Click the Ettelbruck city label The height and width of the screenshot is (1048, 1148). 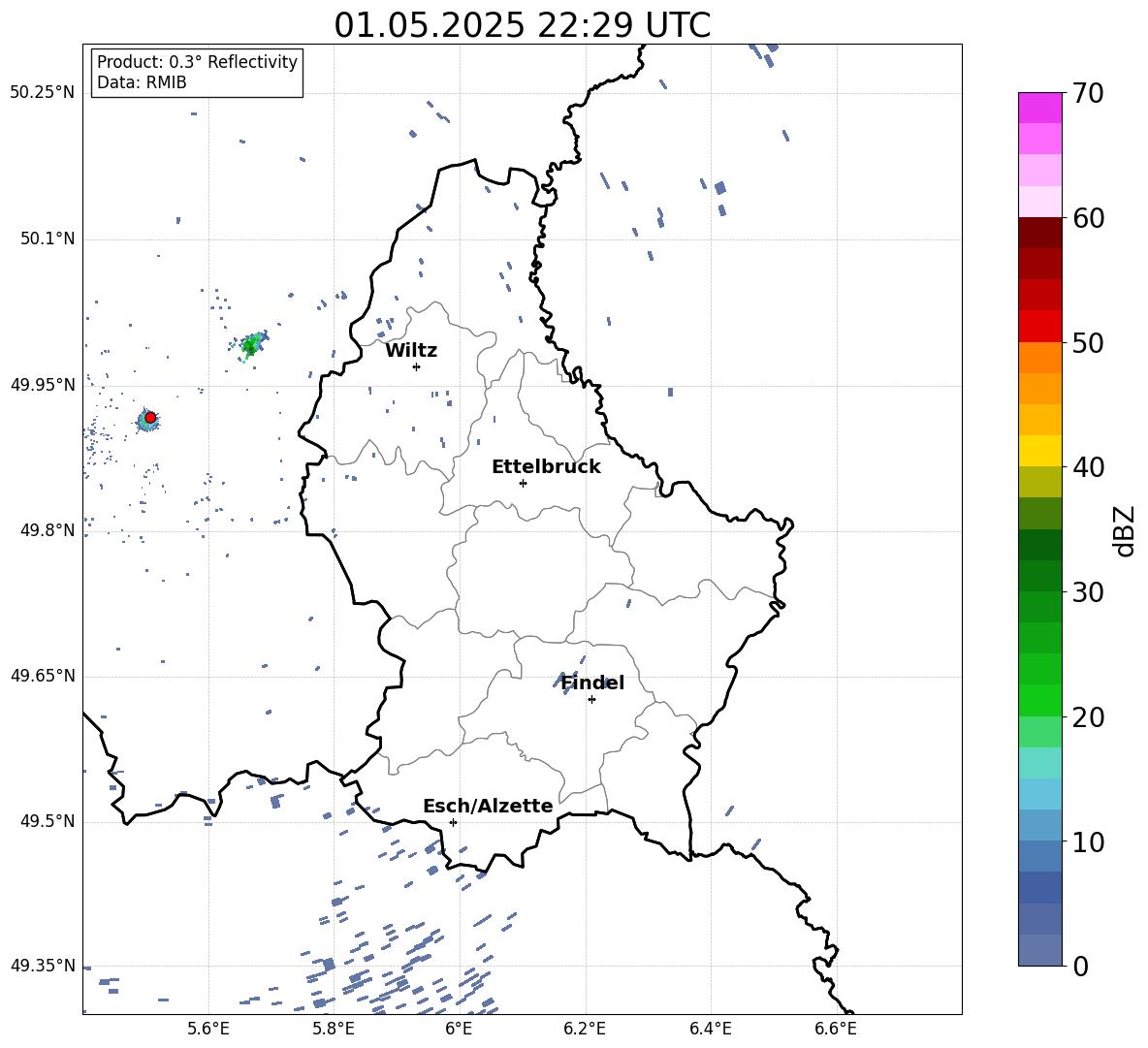click(546, 467)
